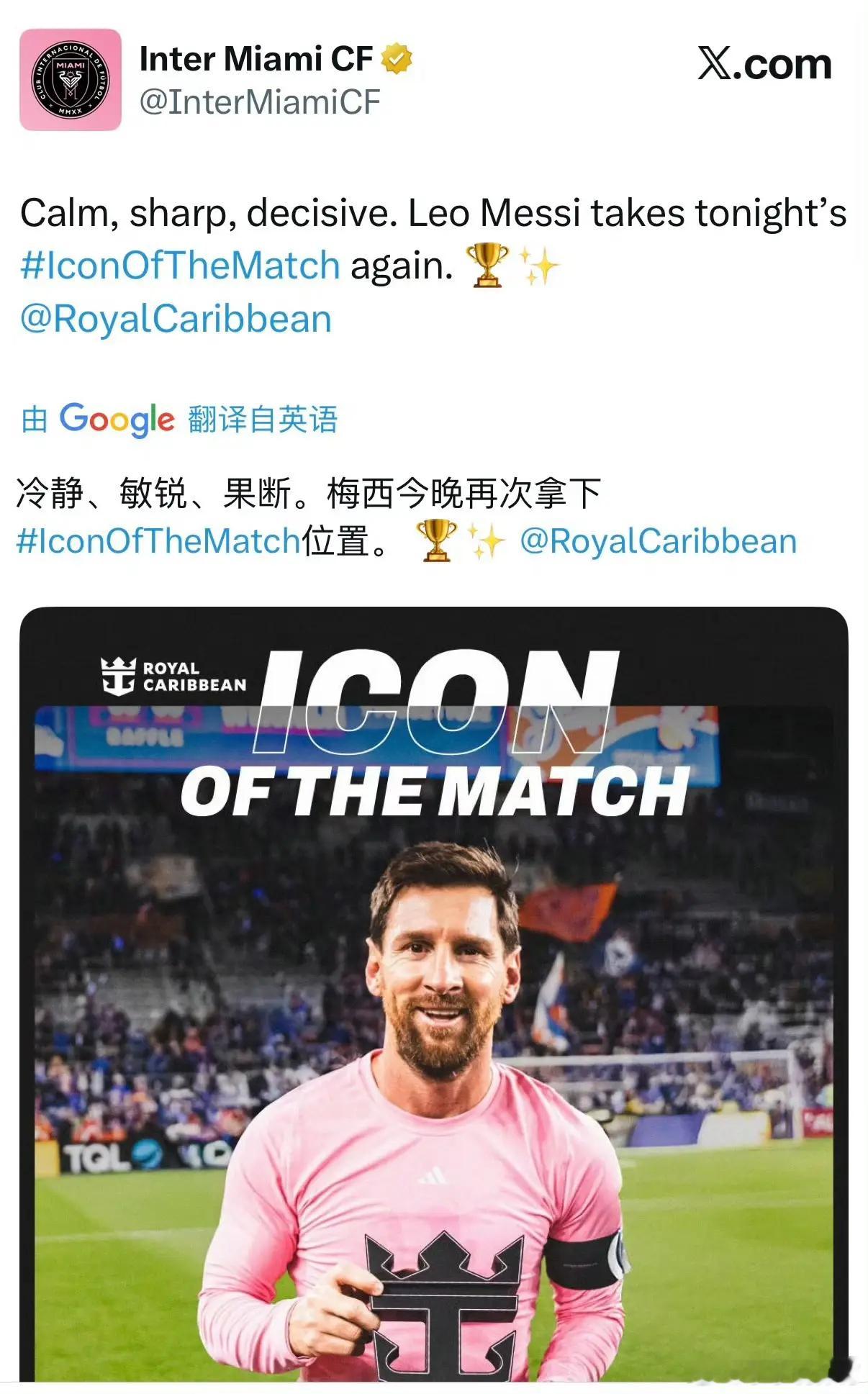Click the trophy emoji in English tweet
The height and width of the screenshot is (1394, 868).
tap(487, 265)
